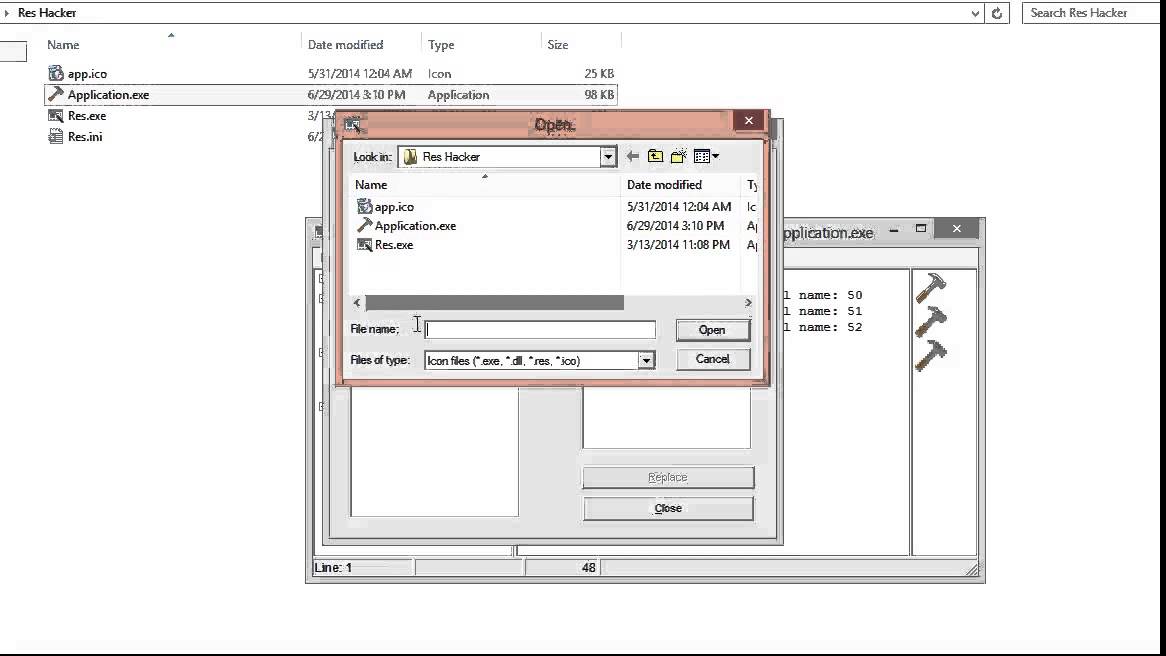Click the Close button in Replace Icon window
Image resolution: width=1166 pixels, height=656 pixels.
(668, 509)
